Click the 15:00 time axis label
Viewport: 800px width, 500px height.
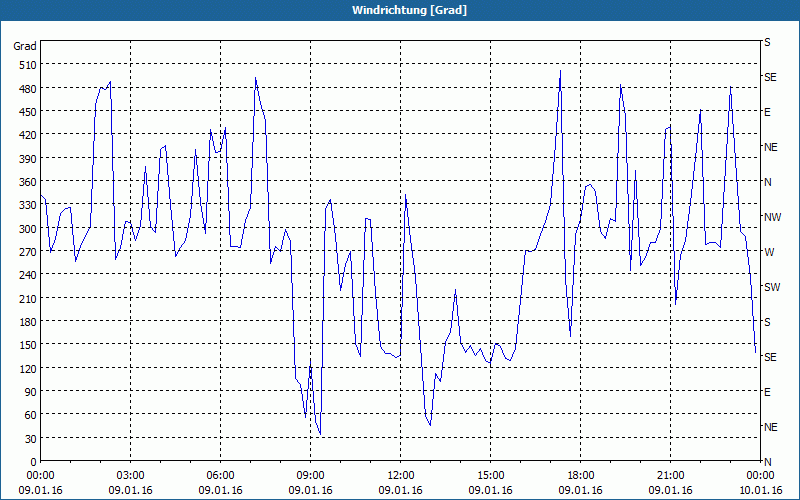point(490,476)
